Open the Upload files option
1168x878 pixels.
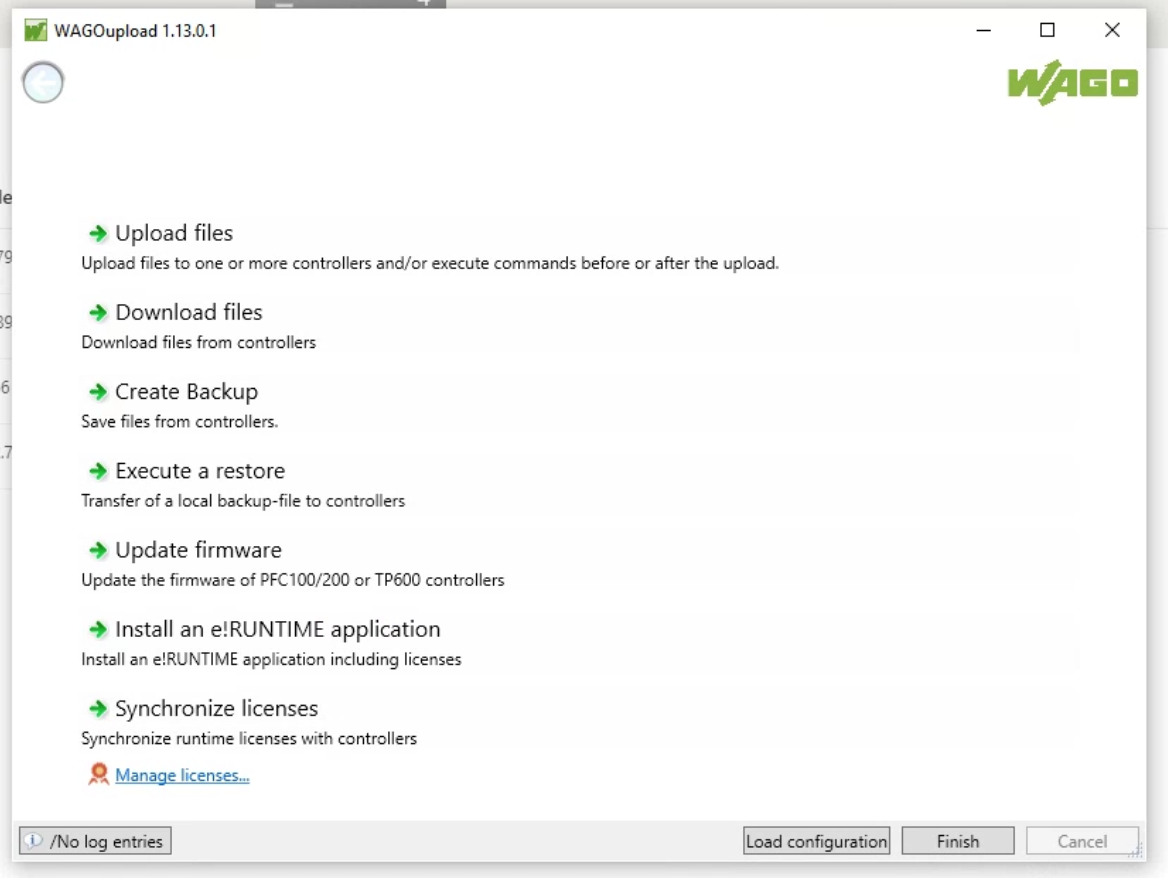coord(174,233)
